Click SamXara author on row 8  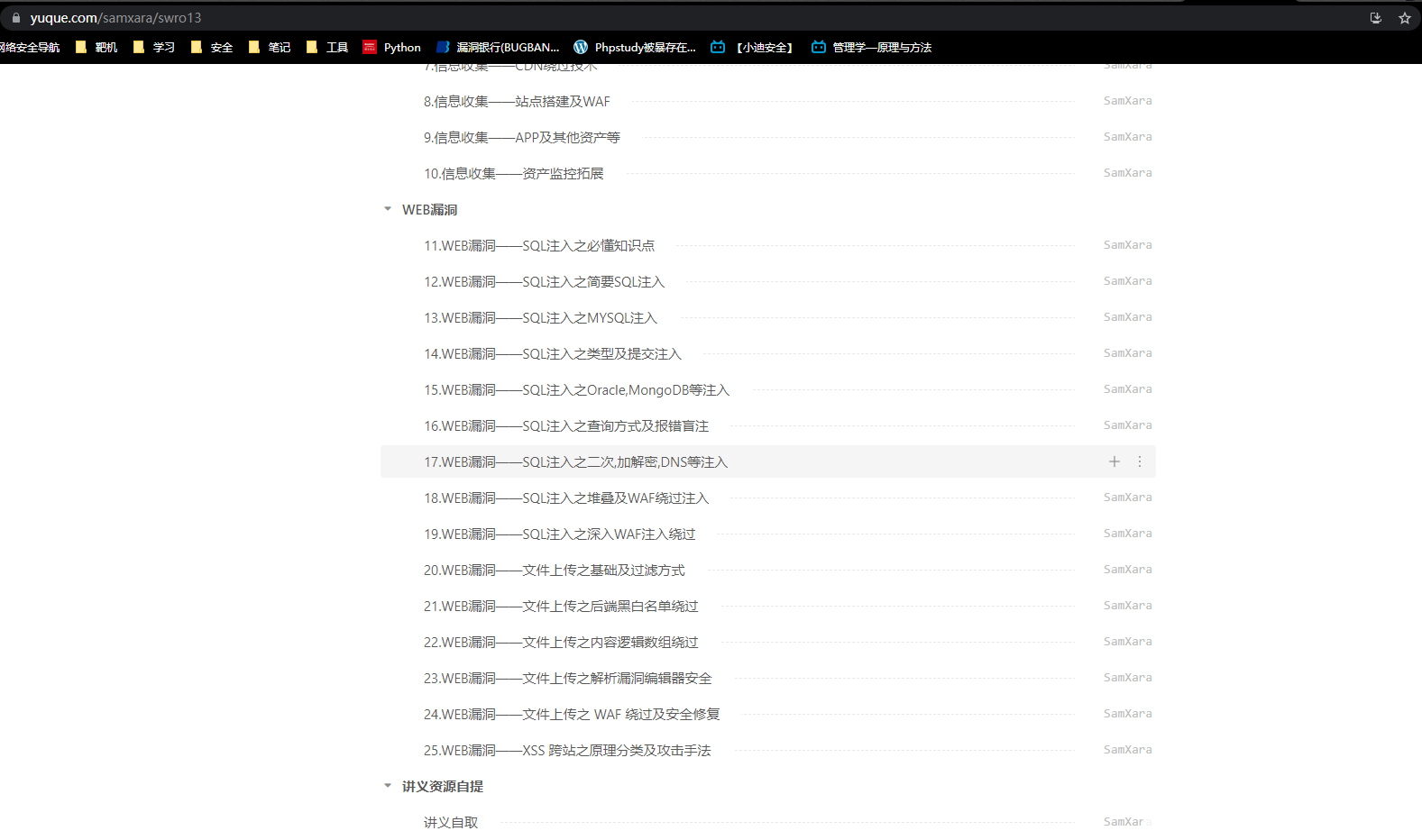1128,101
